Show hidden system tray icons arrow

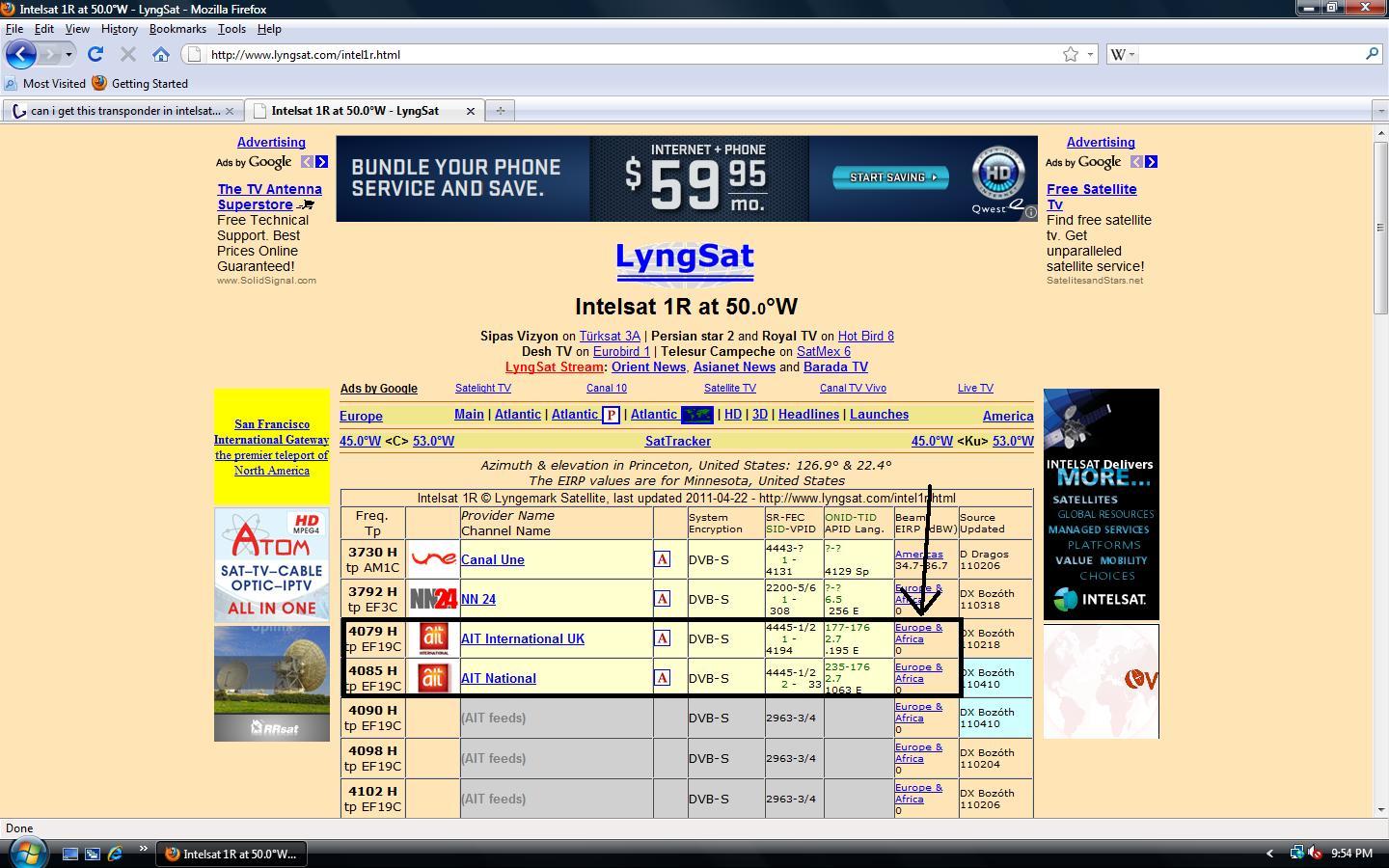coord(1269,854)
